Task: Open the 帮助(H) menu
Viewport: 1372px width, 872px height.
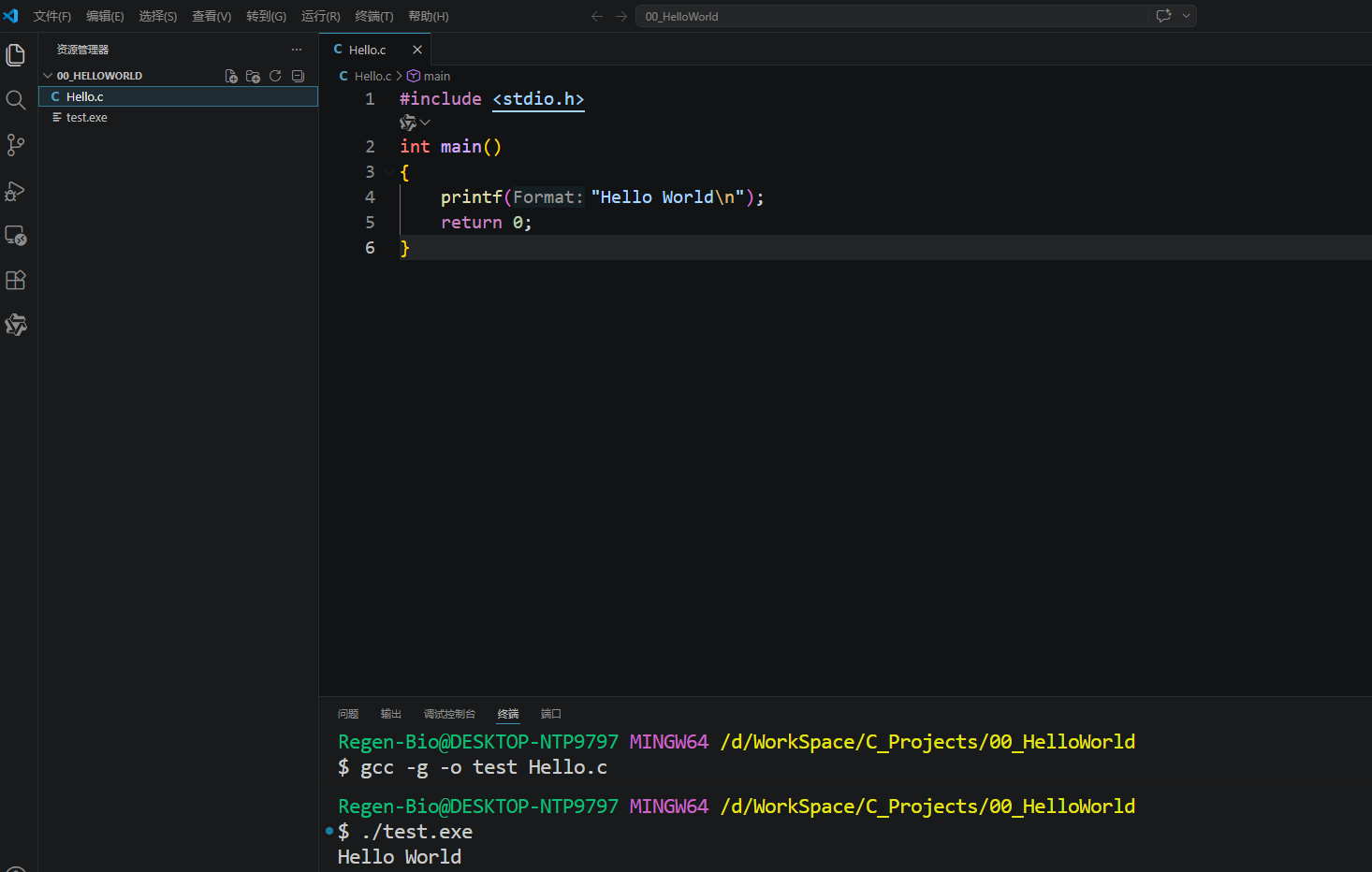Action: coord(429,16)
